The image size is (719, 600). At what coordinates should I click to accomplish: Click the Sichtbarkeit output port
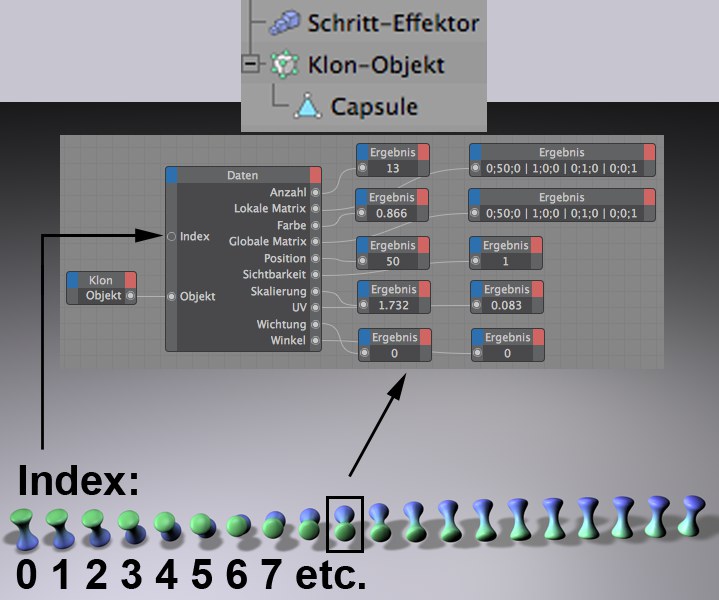point(315,275)
